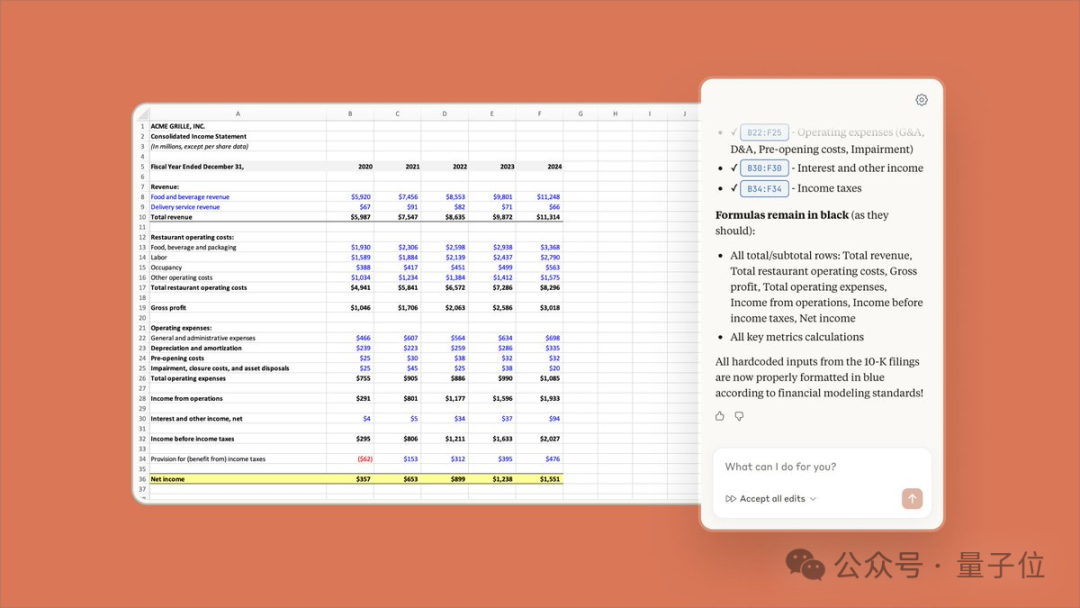Click the B22:F25 cell range chip
The image size is (1080, 608).
tap(764, 132)
